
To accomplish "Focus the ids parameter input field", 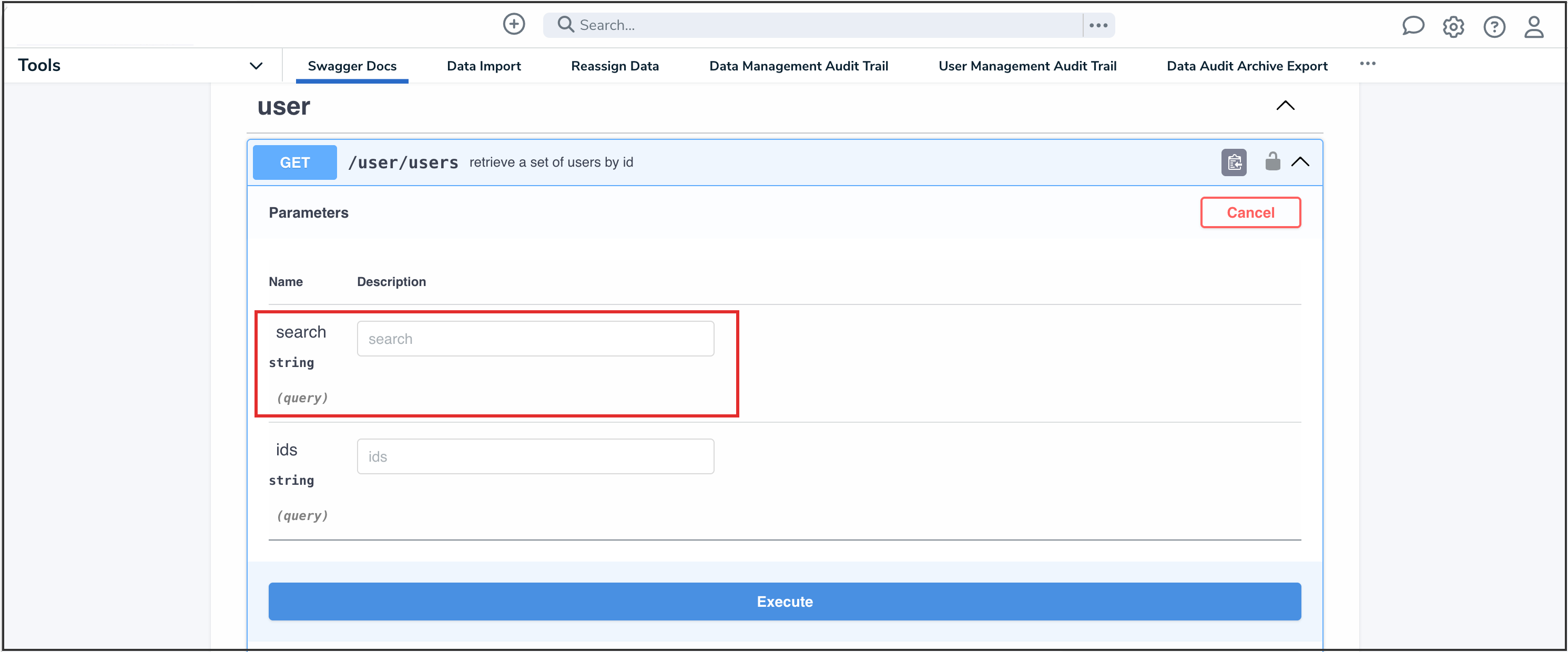I will 535,456.
